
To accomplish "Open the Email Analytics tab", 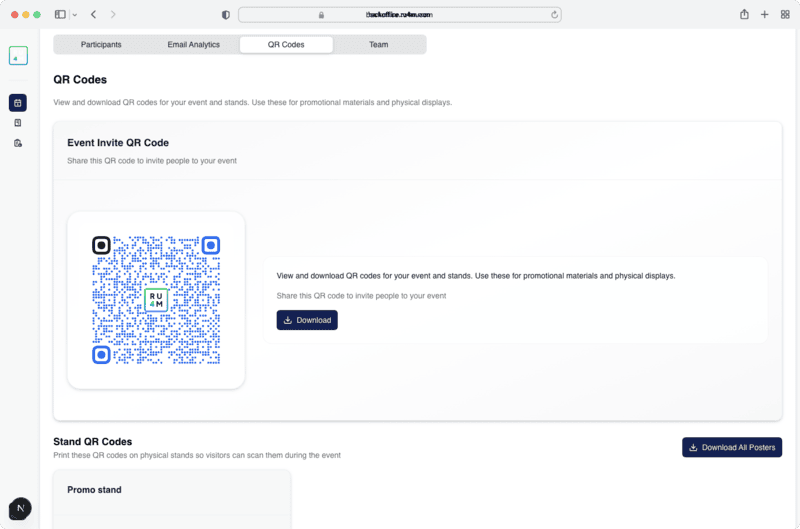I will point(193,45).
